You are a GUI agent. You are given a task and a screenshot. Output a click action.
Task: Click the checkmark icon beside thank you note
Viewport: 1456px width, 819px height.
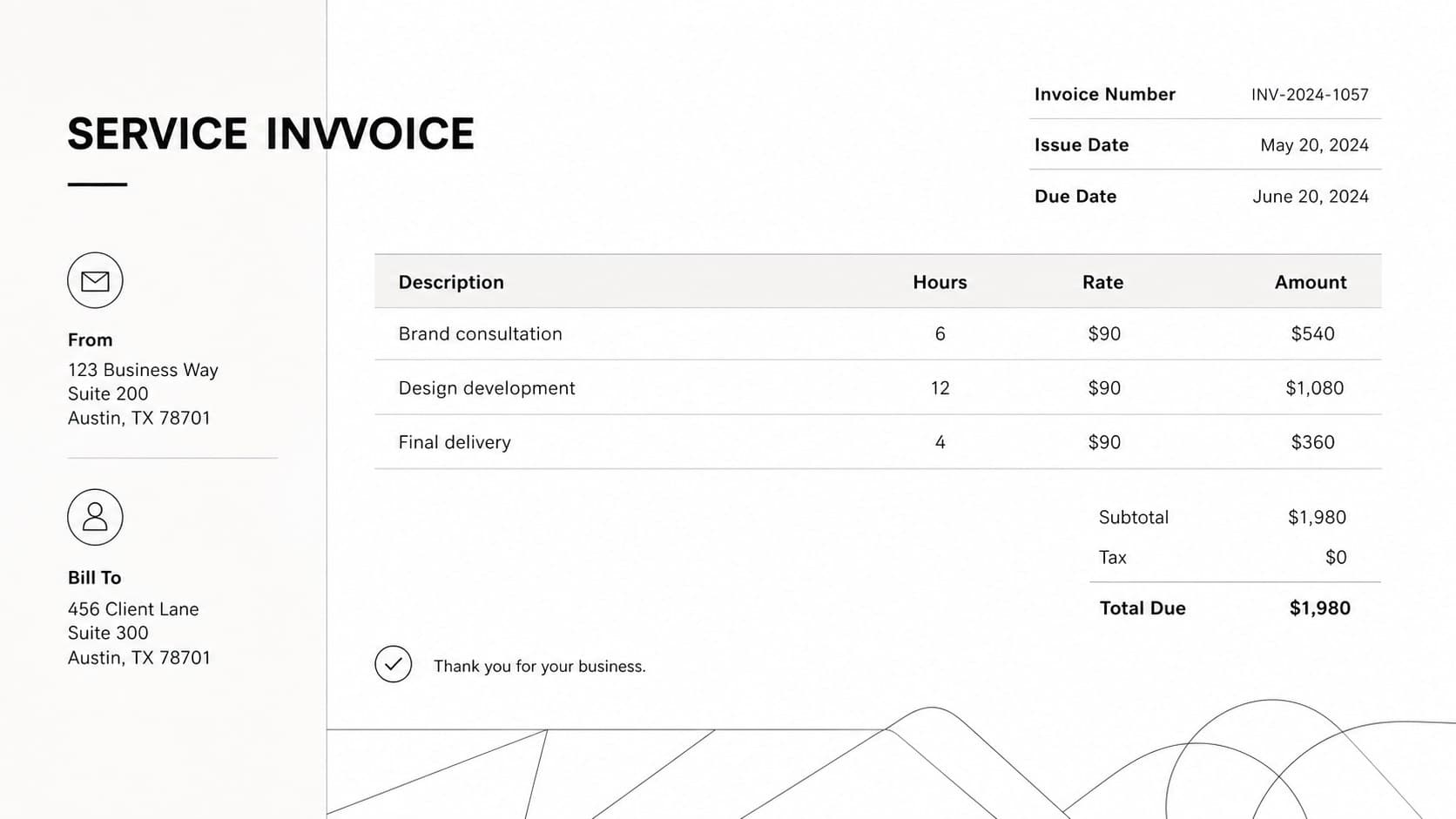[393, 664]
